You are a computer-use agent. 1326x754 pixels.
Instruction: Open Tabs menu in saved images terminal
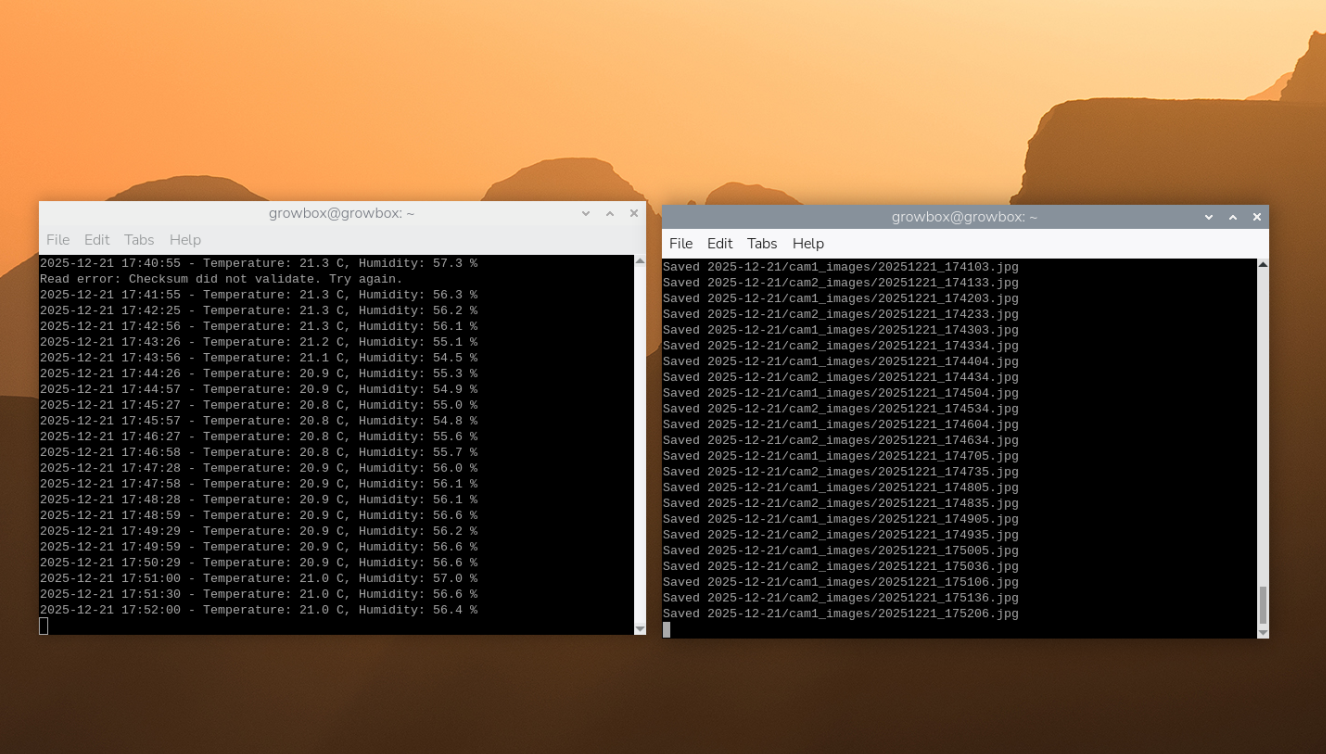[x=762, y=244]
